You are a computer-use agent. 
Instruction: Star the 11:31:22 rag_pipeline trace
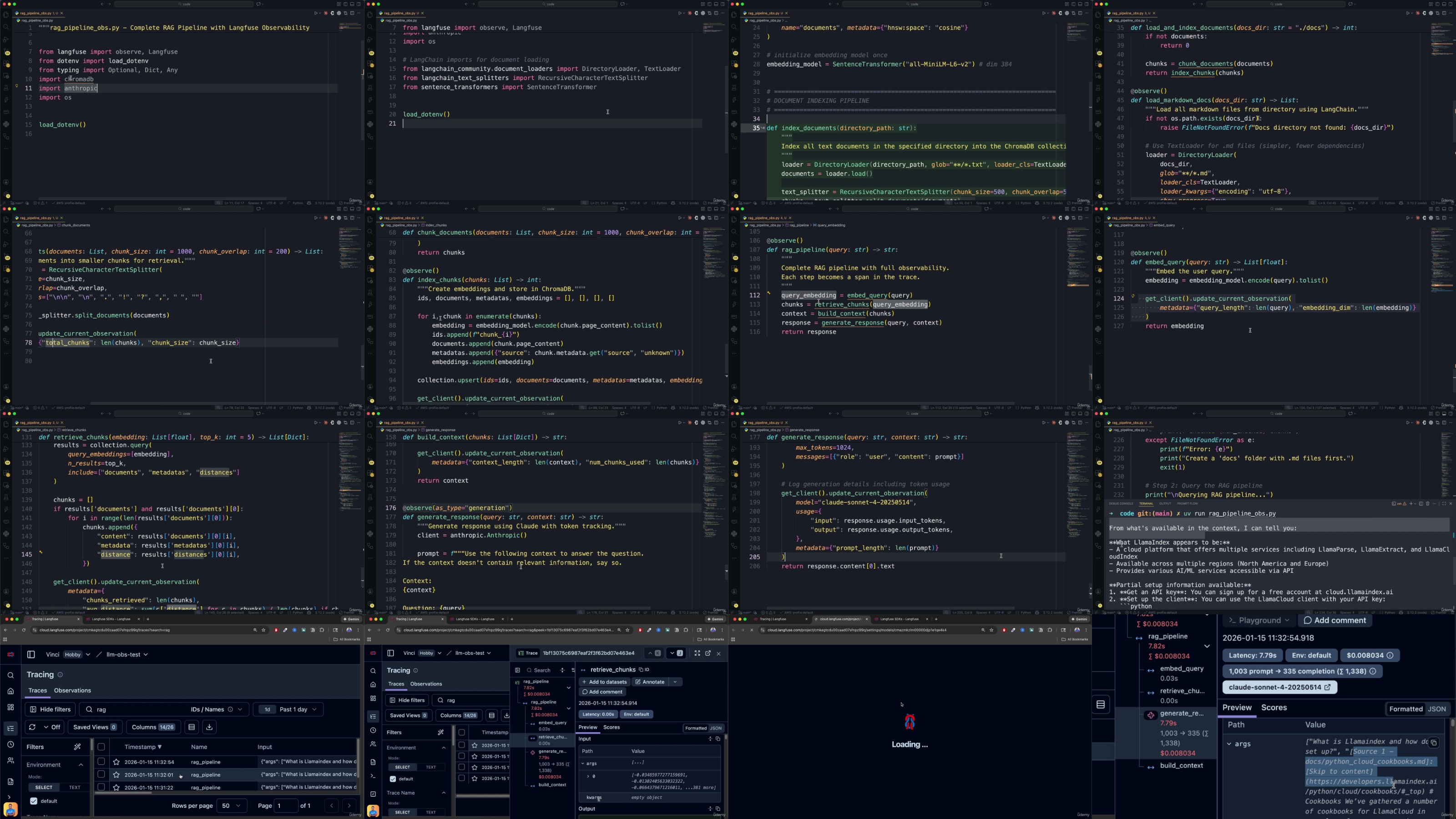116,787
